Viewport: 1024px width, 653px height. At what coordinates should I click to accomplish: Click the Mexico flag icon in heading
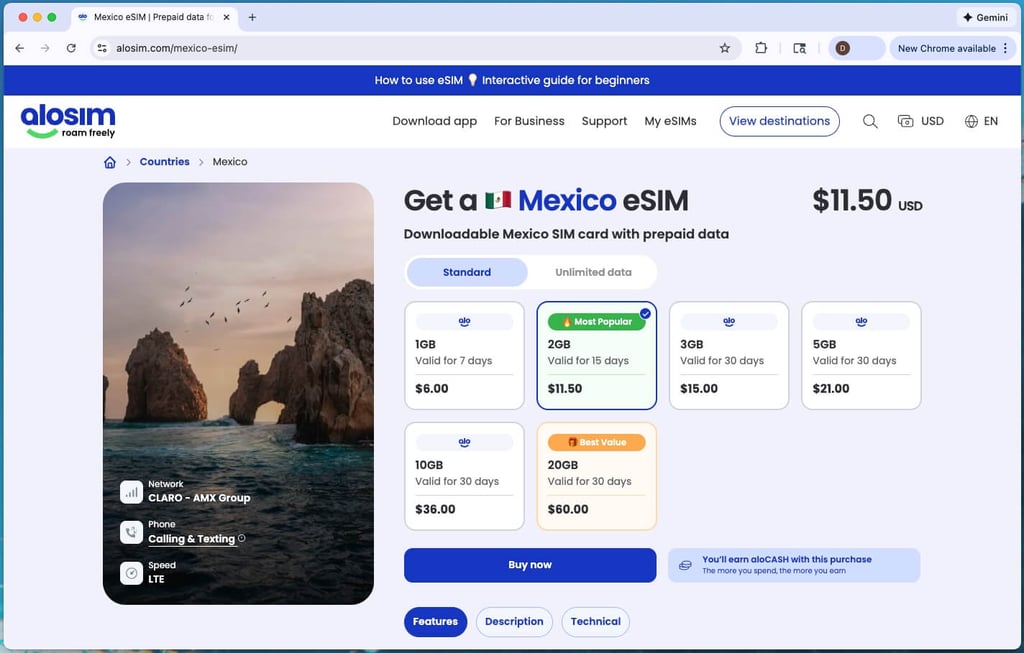pyautogui.click(x=498, y=200)
